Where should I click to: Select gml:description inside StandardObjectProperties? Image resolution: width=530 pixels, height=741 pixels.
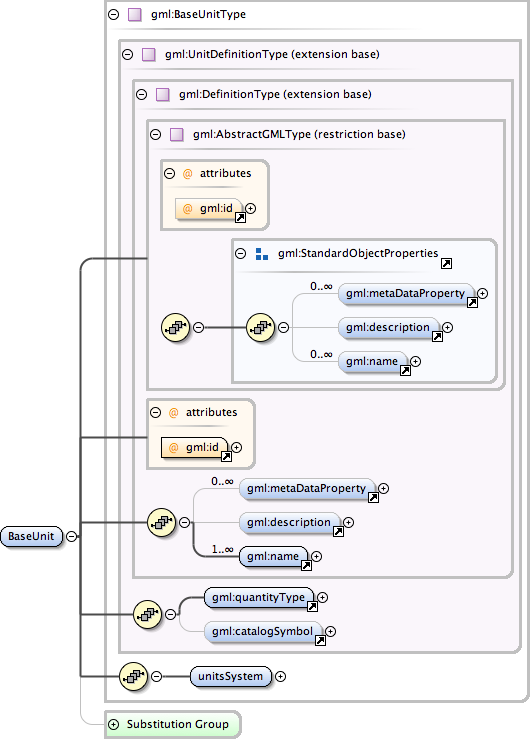pyautogui.click(x=388, y=327)
